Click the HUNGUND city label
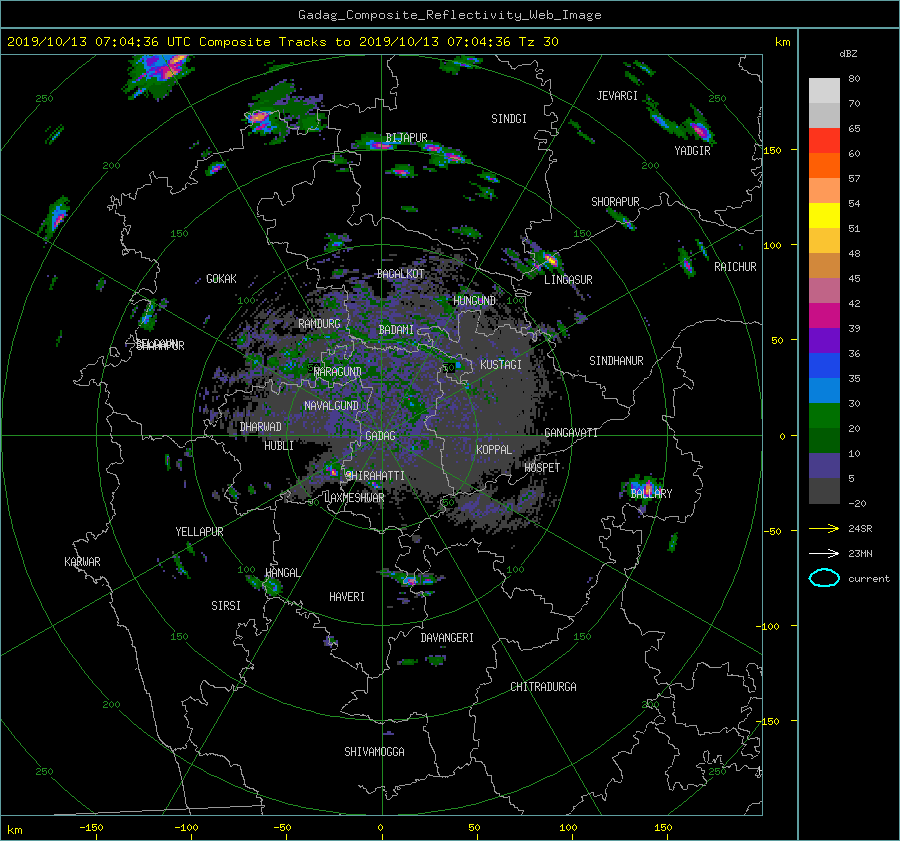This screenshot has width=900, height=841. pos(474,300)
